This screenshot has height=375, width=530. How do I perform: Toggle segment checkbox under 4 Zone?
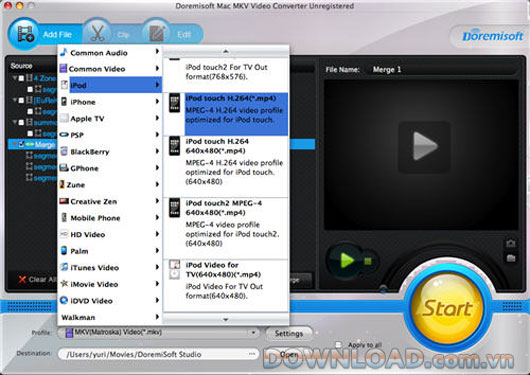[30, 89]
